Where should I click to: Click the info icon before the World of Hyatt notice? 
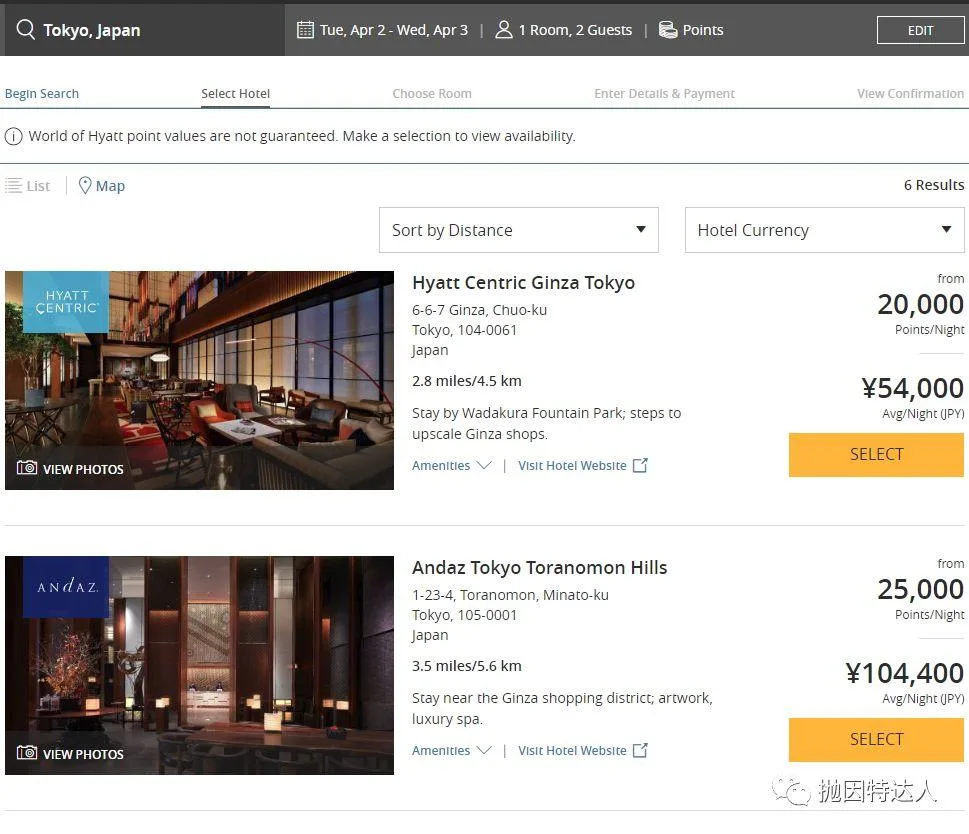pyautogui.click(x=14, y=136)
